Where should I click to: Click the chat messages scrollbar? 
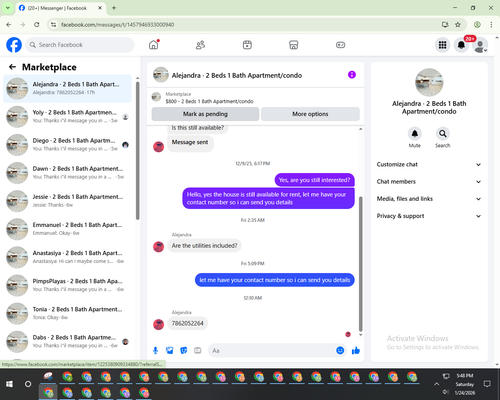coord(360,263)
